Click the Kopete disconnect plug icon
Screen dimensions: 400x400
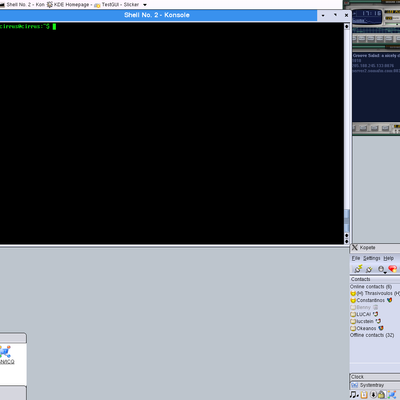click(x=369, y=269)
